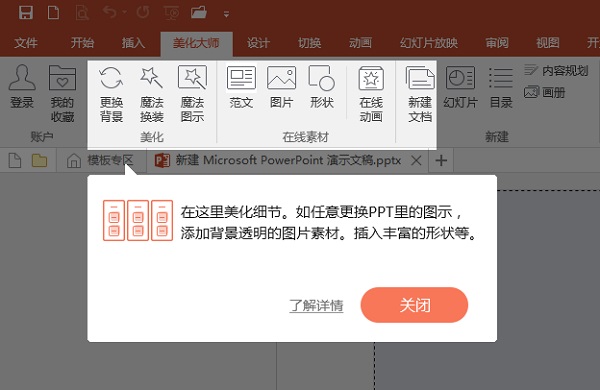Screen dimensions: 600x390
Task: Open the 审阅 ribbon tab
Action: pos(497,43)
